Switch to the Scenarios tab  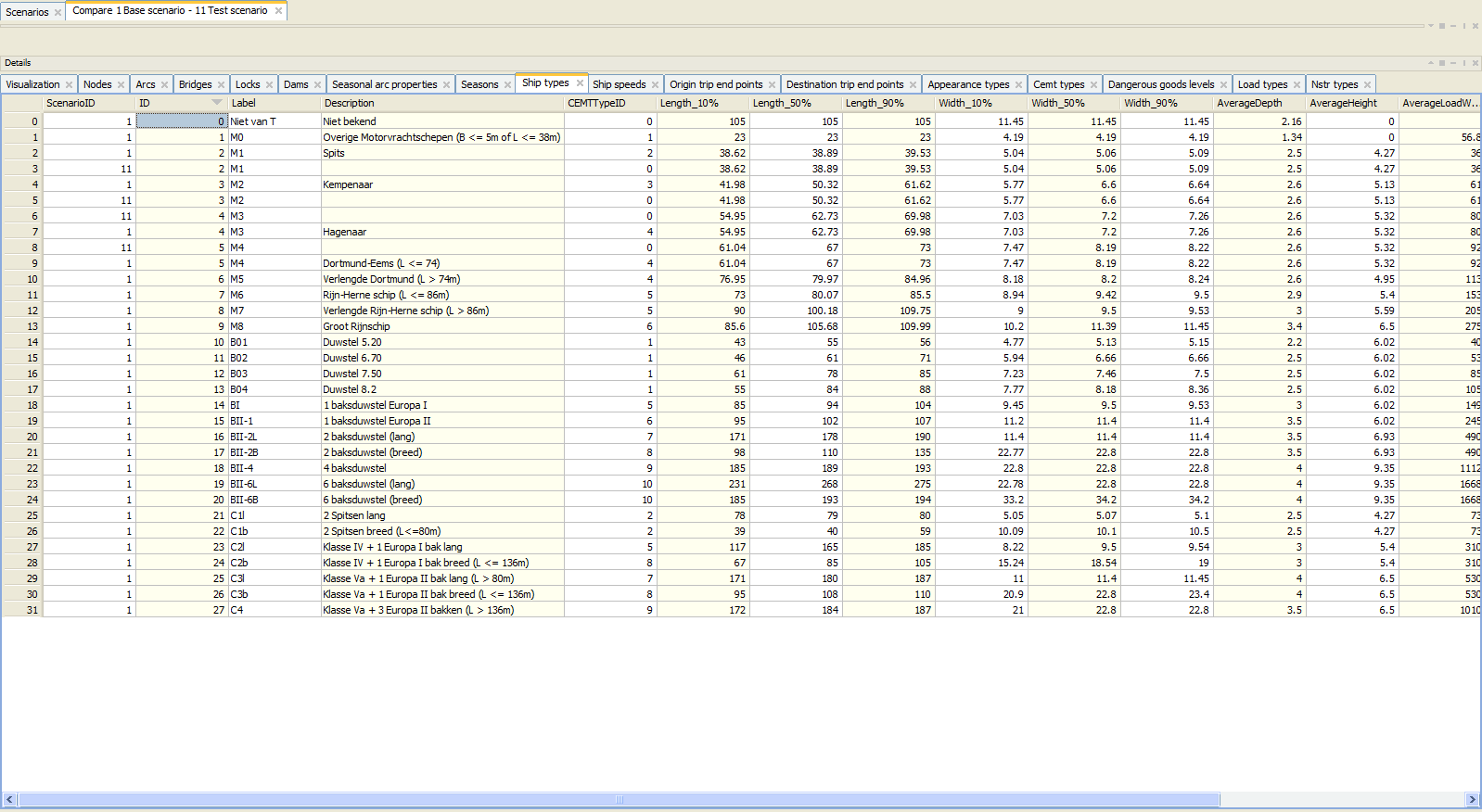[x=27, y=12]
